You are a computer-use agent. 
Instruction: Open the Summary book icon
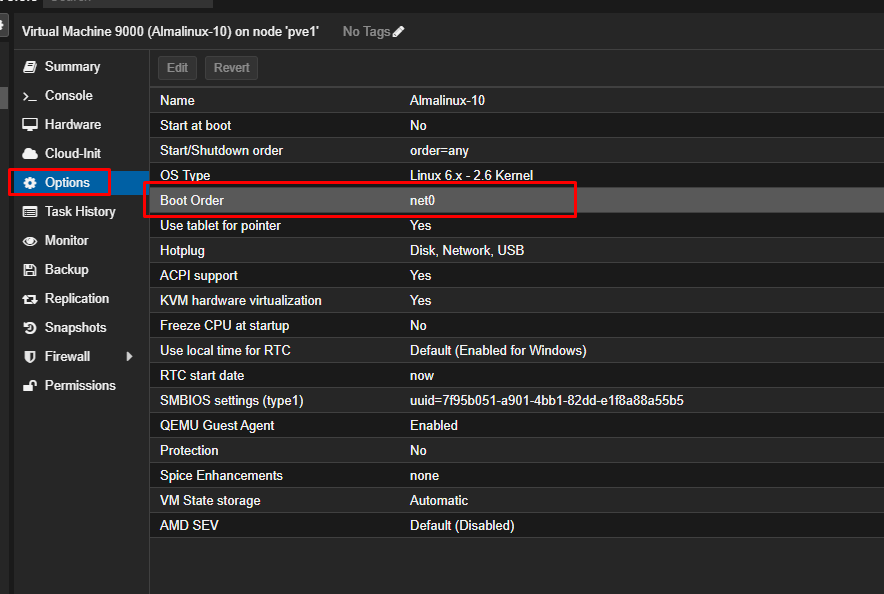30,67
